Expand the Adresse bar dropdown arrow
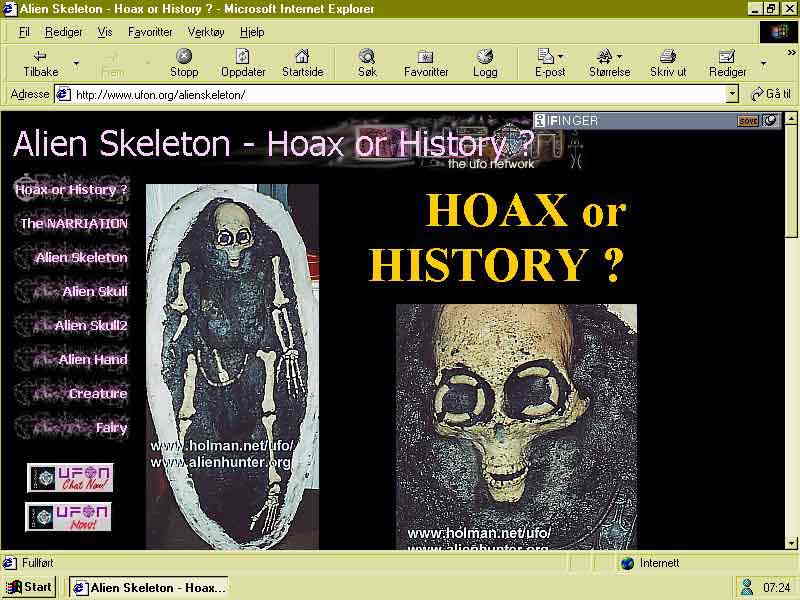The height and width of the screenshot is (600, 800). point(731,95)
